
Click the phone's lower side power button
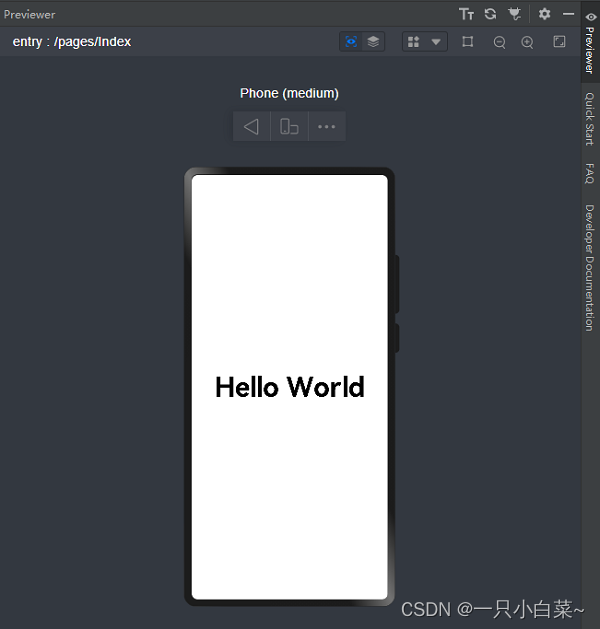[396, 339]
